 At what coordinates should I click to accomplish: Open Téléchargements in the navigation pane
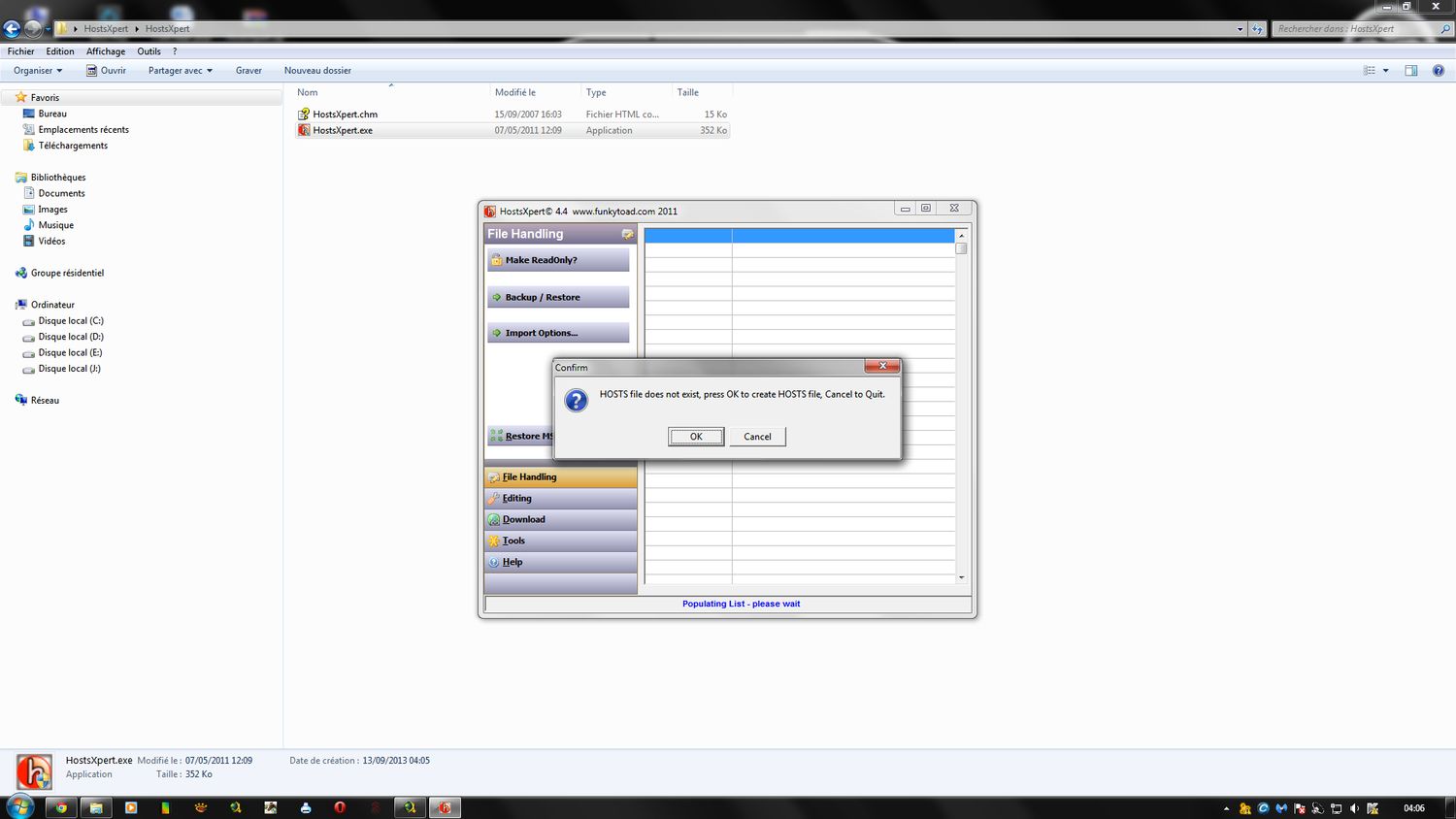pyautogui.click(x=73, y=146)
